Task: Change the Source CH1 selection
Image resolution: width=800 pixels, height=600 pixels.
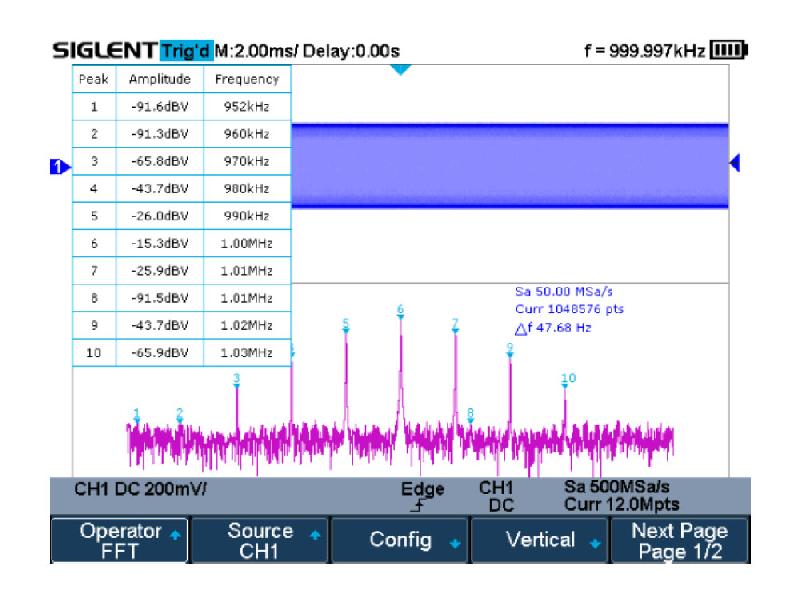Action: point(260,541)
